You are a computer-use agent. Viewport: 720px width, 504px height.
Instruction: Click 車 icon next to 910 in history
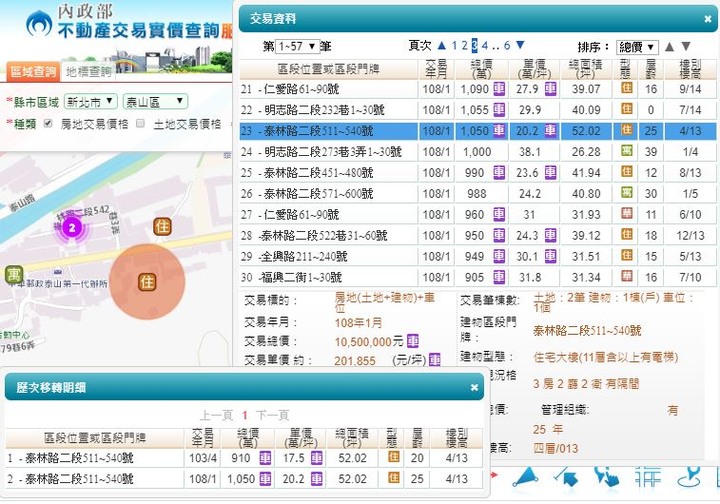tap(265, 458)
